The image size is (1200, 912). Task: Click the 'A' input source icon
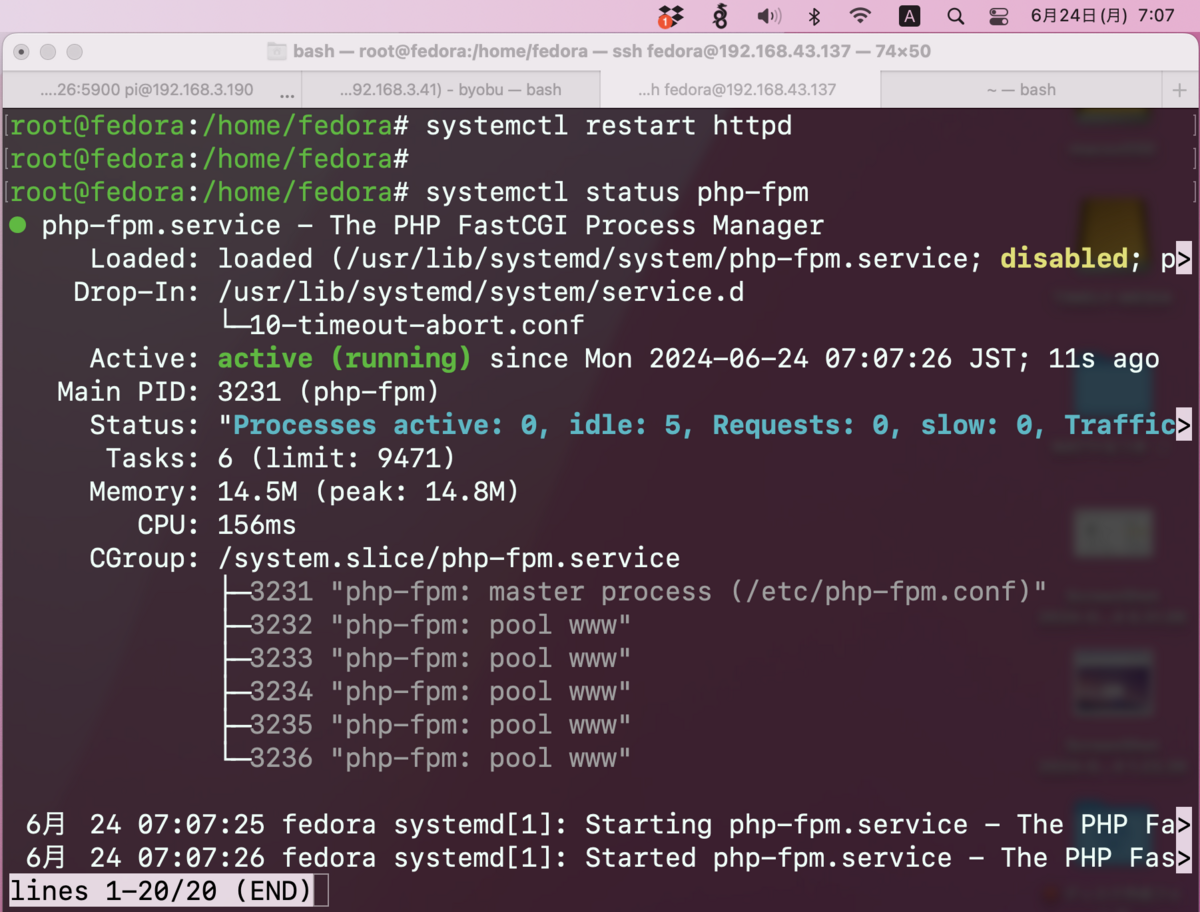click(908, 16)
